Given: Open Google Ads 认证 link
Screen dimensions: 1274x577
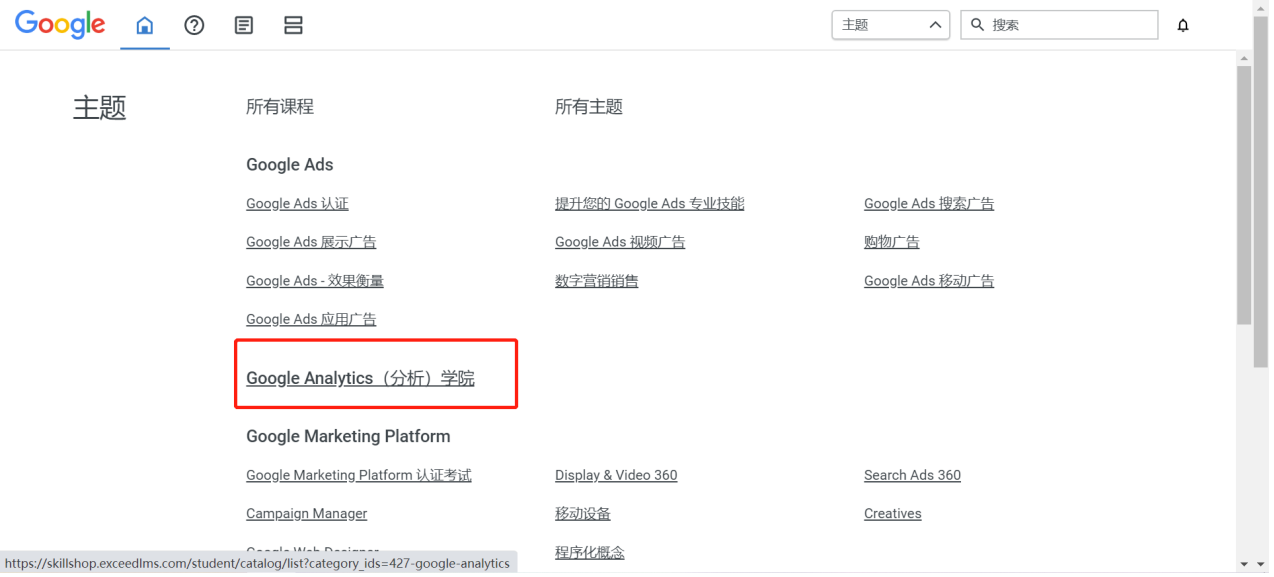Looking at the screenshot, I should tap(297, 204).
